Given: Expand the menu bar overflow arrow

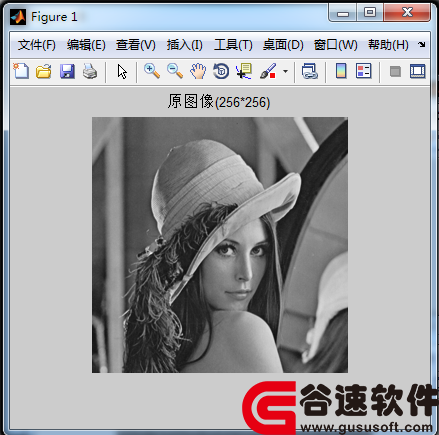Looking at the screenshot, I should click(422, 44).
